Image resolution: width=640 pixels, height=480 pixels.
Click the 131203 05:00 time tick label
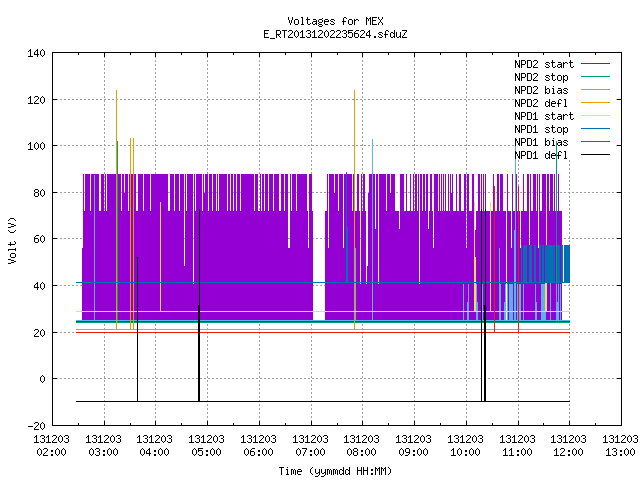point(207,445)
